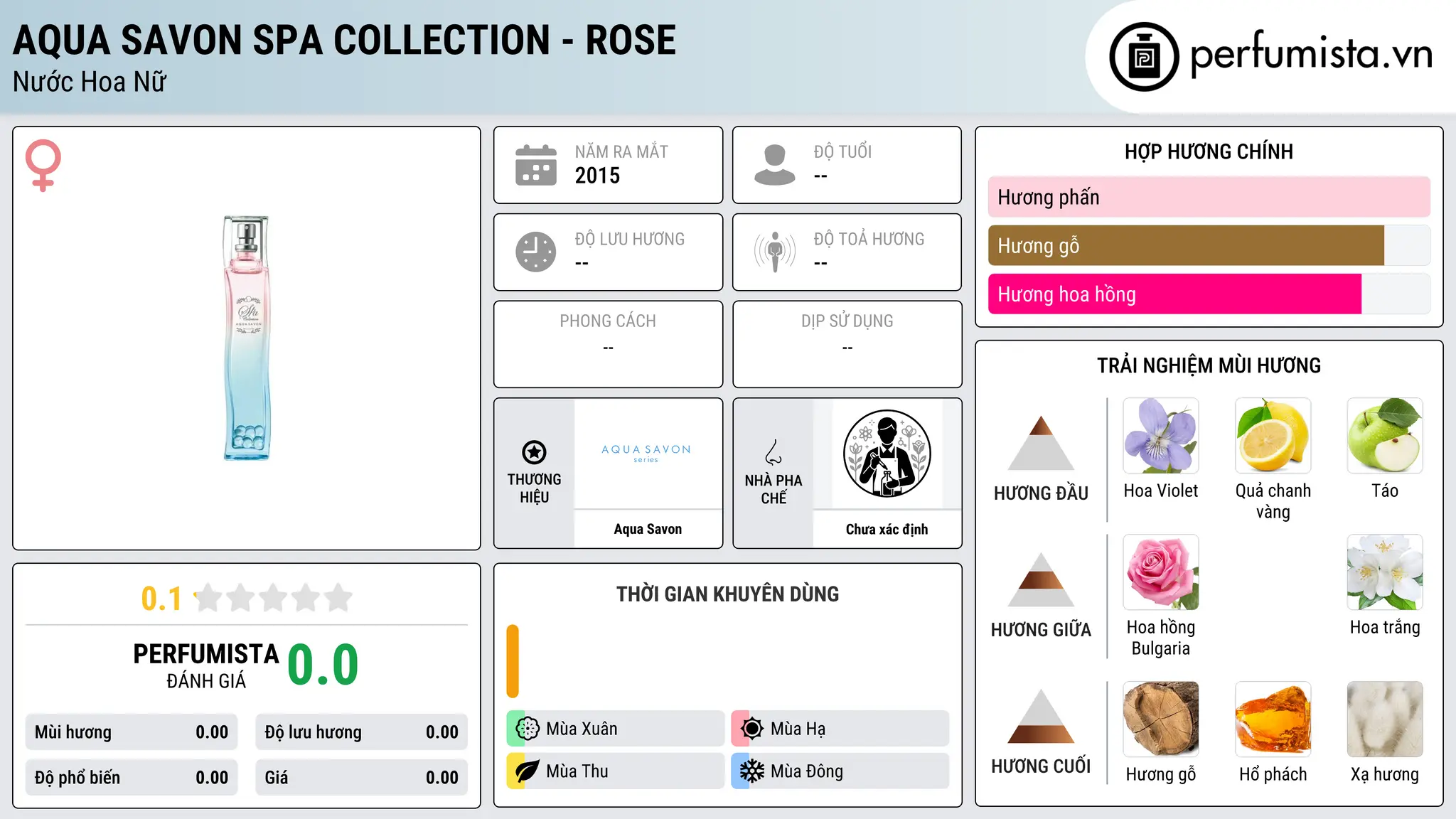1456x819 pixels.
Task: Click the nose icon above Nhà Pha Chế
Action: coord(773,452)
